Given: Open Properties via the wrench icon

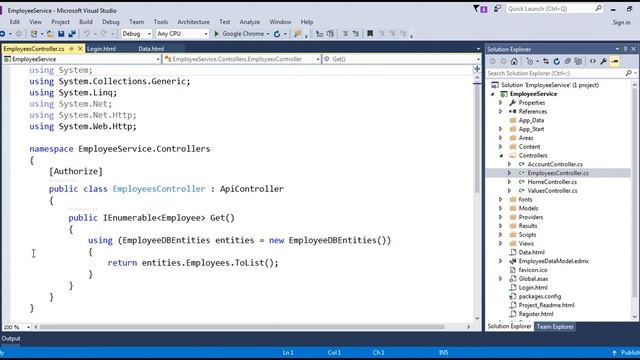Looking at the screenshot, I should point(603,61).
